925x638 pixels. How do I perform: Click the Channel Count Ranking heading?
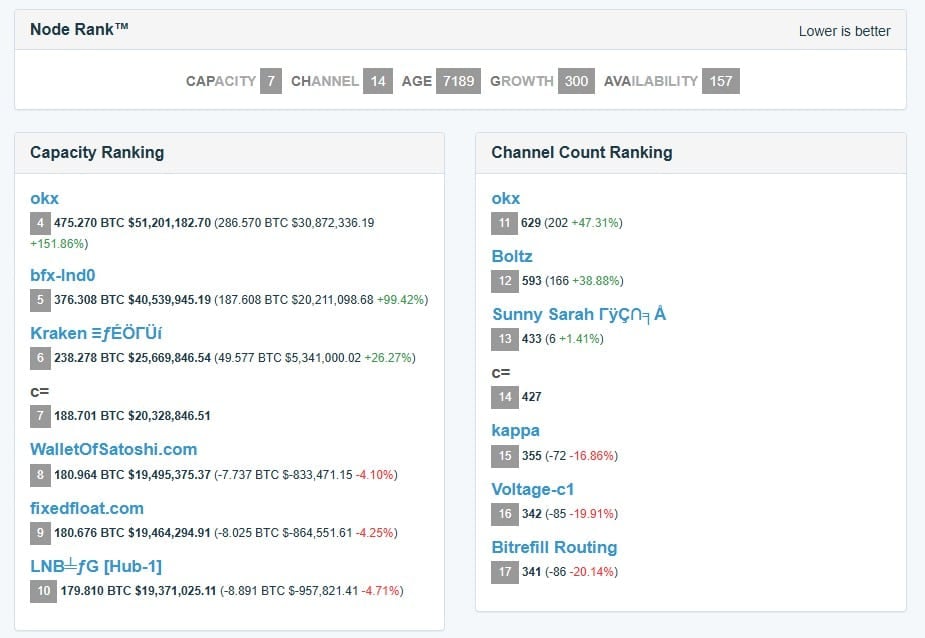[x=582, y=152]
